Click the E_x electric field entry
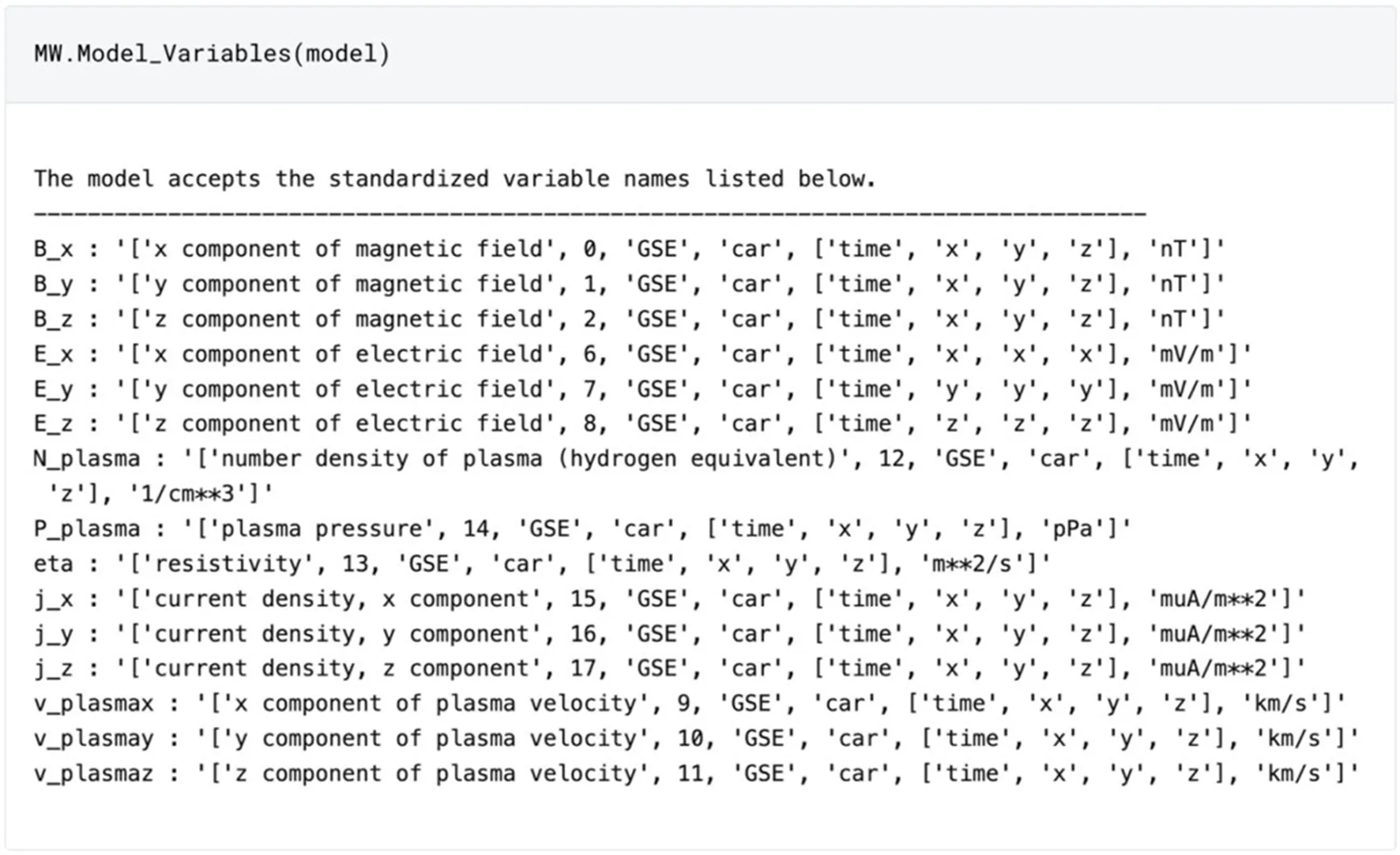This screenshot has height=855, width=1400. coord(642,354)
